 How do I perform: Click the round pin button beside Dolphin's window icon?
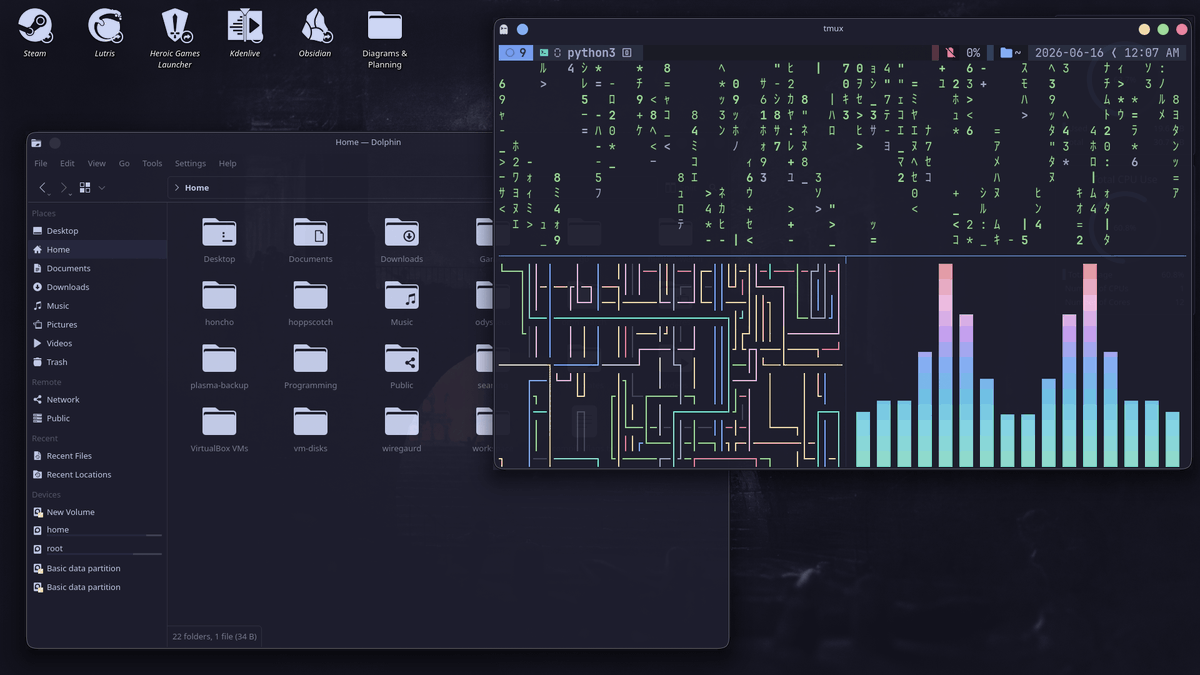coord(55,143)
